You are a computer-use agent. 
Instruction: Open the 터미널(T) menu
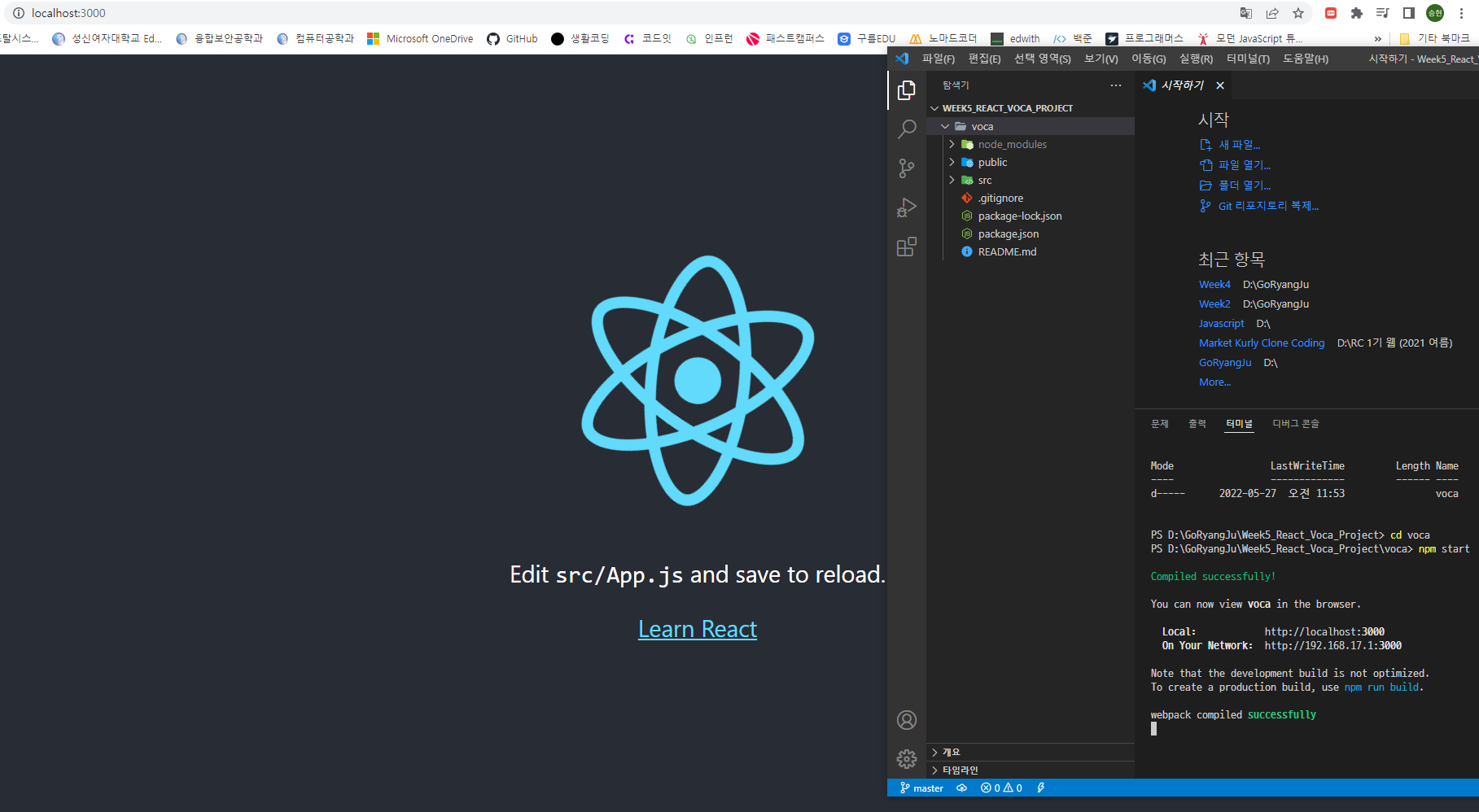click(1248, 59)
